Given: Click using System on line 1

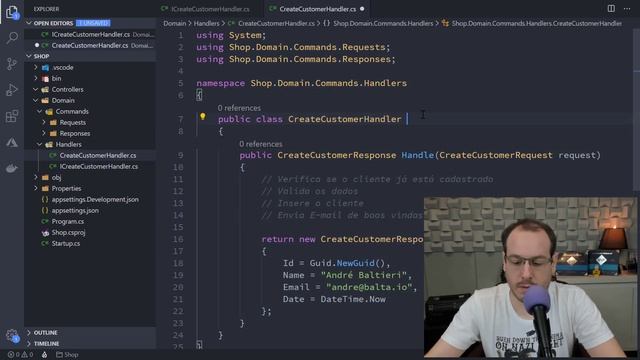Looking at the screenshot, I should coord(231,35).
